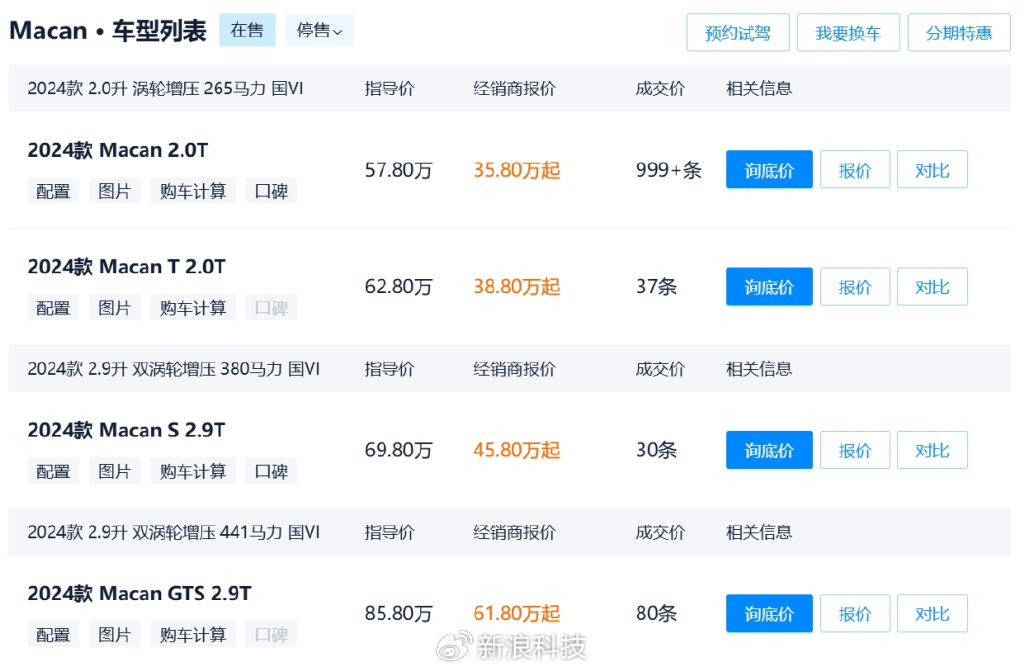
Task: Open 图片 for Macan S 2.9T
Action: (x=114, y=471)
